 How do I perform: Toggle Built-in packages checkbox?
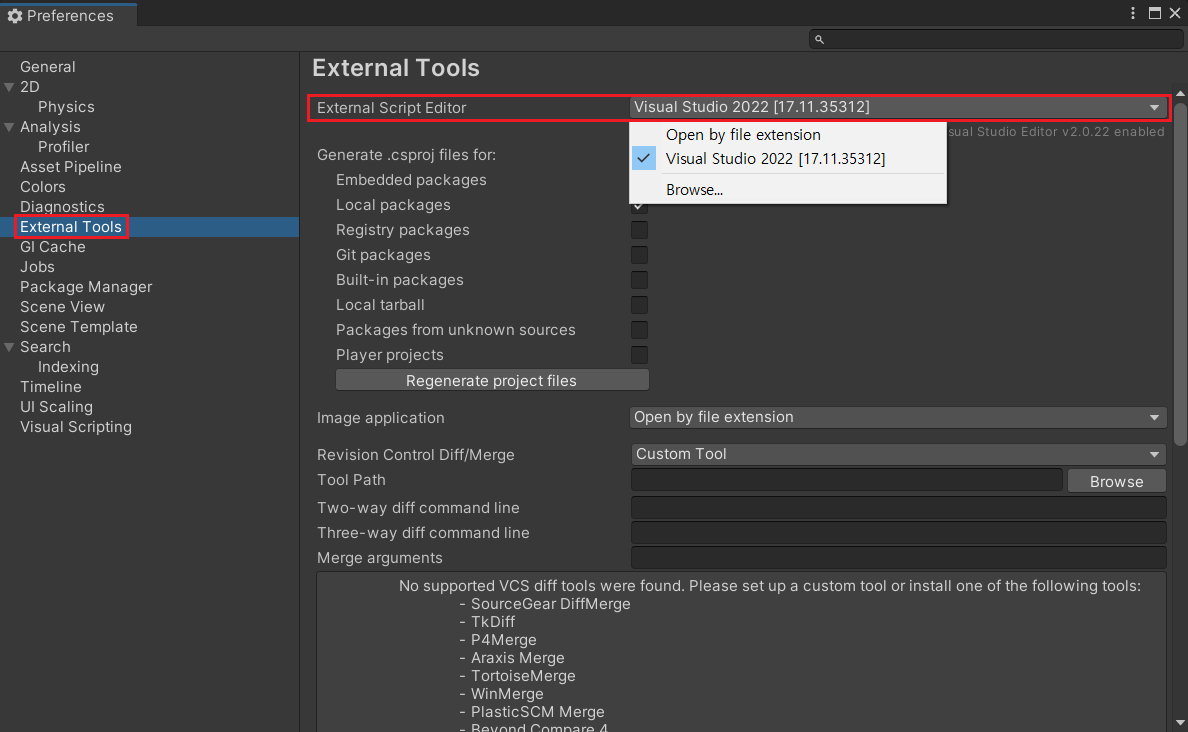tap(639, 280)
